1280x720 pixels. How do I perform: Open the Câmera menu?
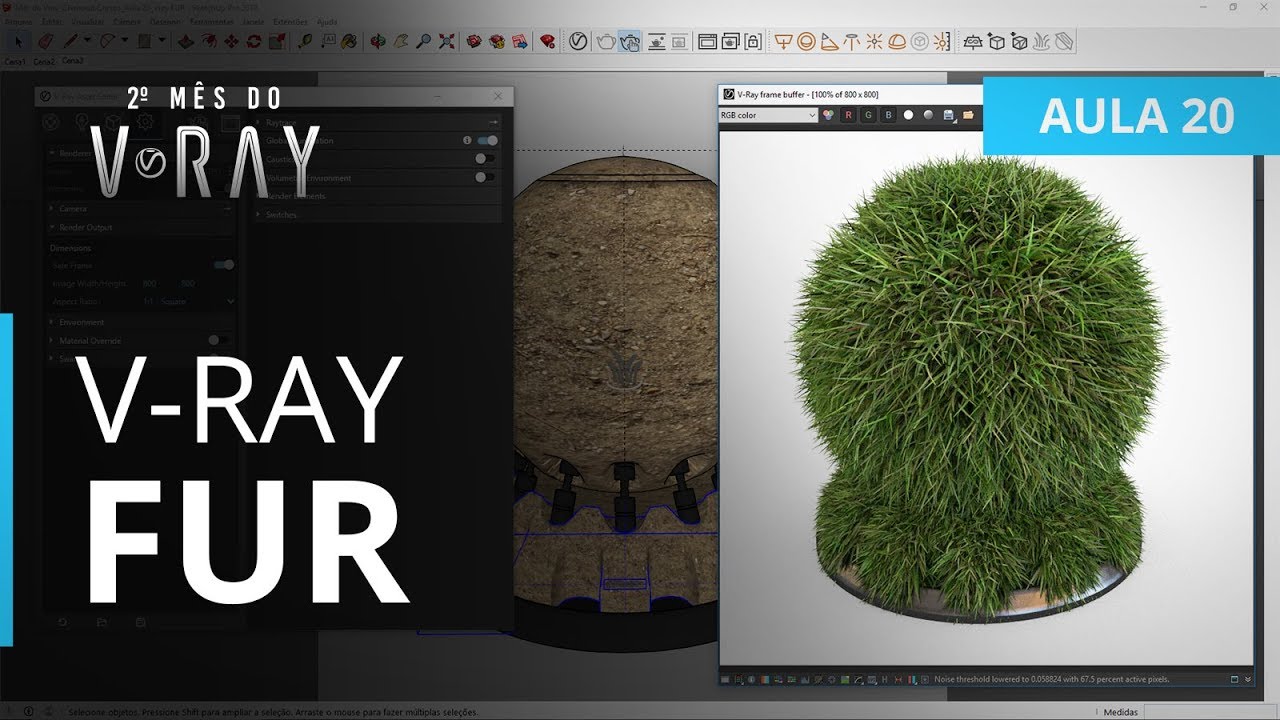(x=127, y=21)
